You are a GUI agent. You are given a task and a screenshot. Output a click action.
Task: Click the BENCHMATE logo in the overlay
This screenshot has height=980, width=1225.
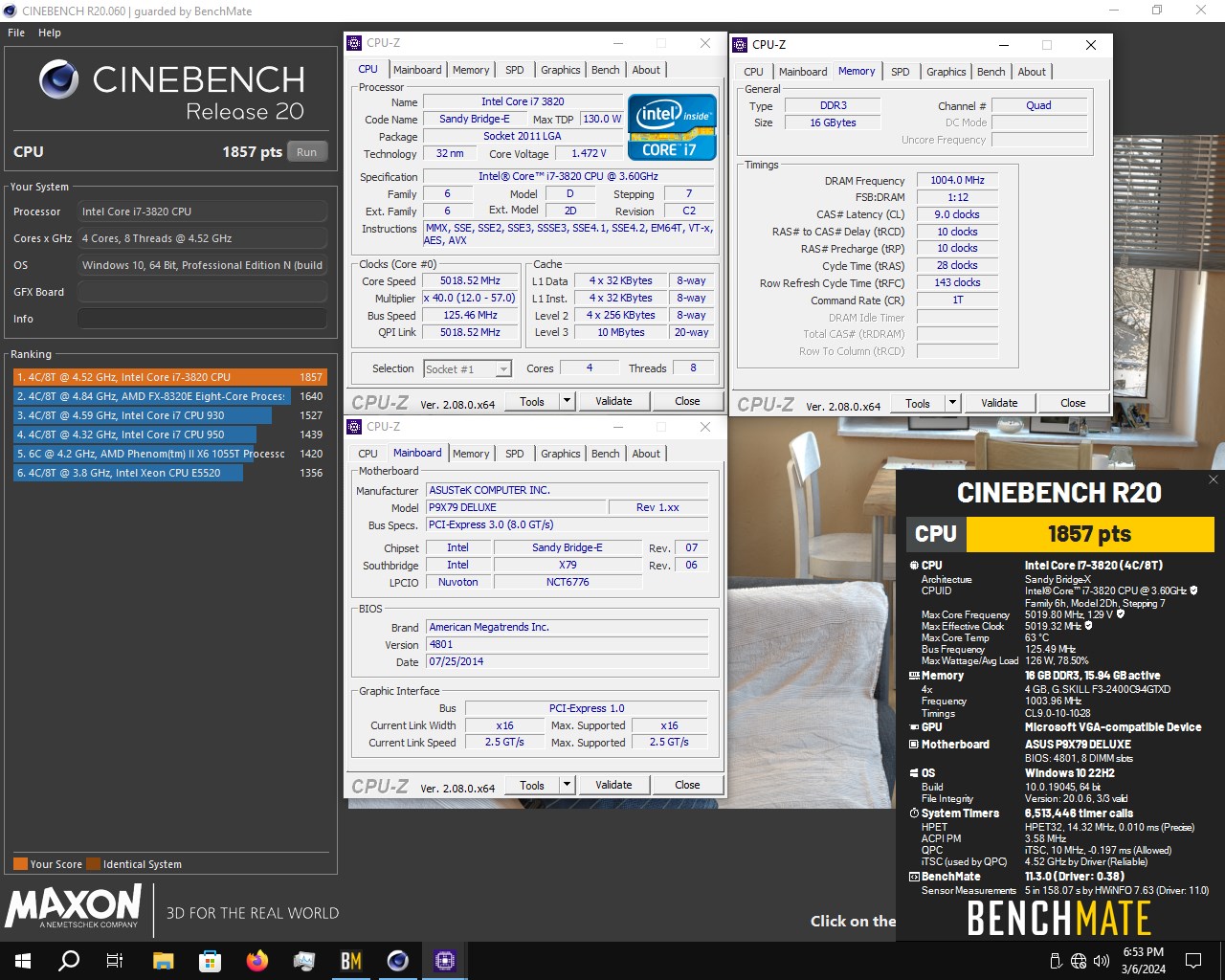click(1058, 918)
